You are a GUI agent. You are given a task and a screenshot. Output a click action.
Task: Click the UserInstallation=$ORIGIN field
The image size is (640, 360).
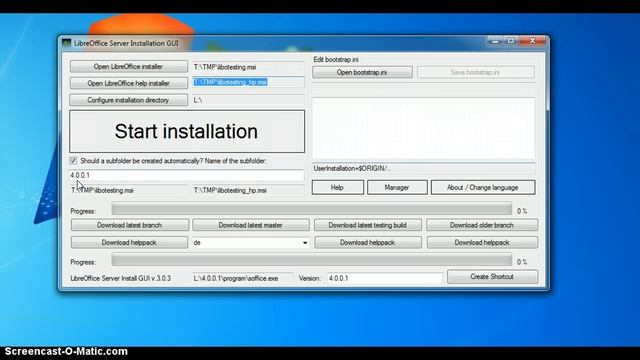(x=424, y=168)
